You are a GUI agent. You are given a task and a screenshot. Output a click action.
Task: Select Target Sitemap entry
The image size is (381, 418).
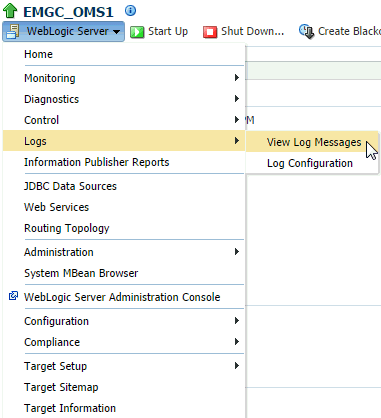(x=61, y=387)
